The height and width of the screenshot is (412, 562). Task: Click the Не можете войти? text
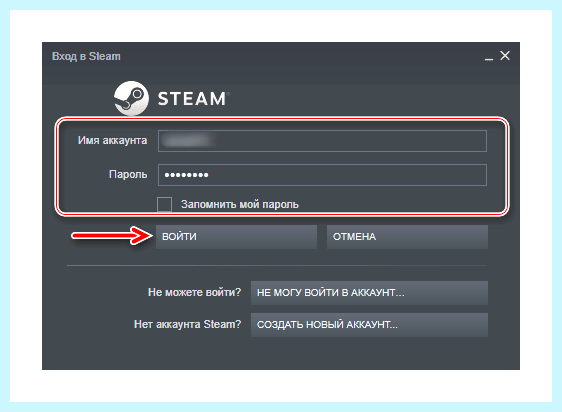click(x=195, y=292)
